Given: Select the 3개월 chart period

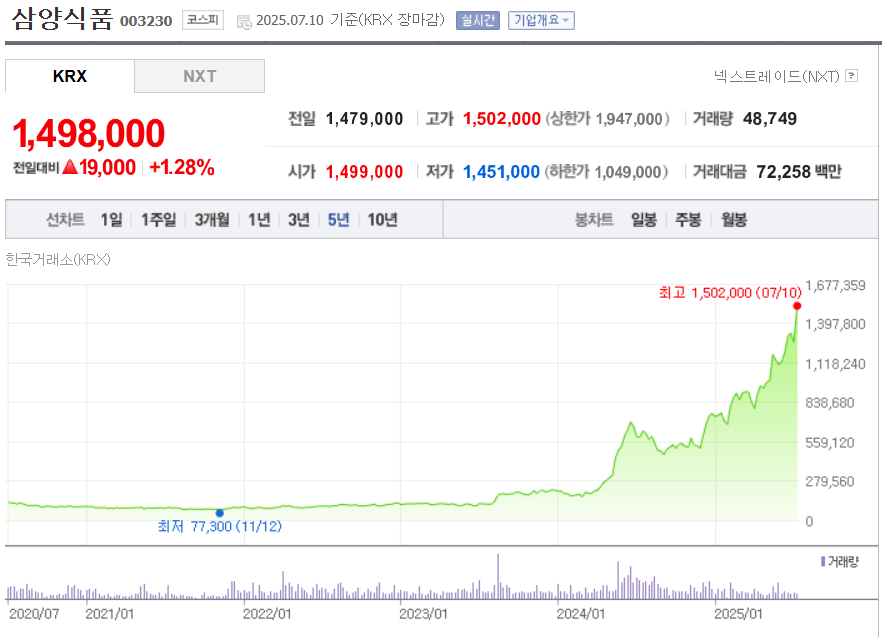Looking at the screenshot, I should click(x=212, y=220).
